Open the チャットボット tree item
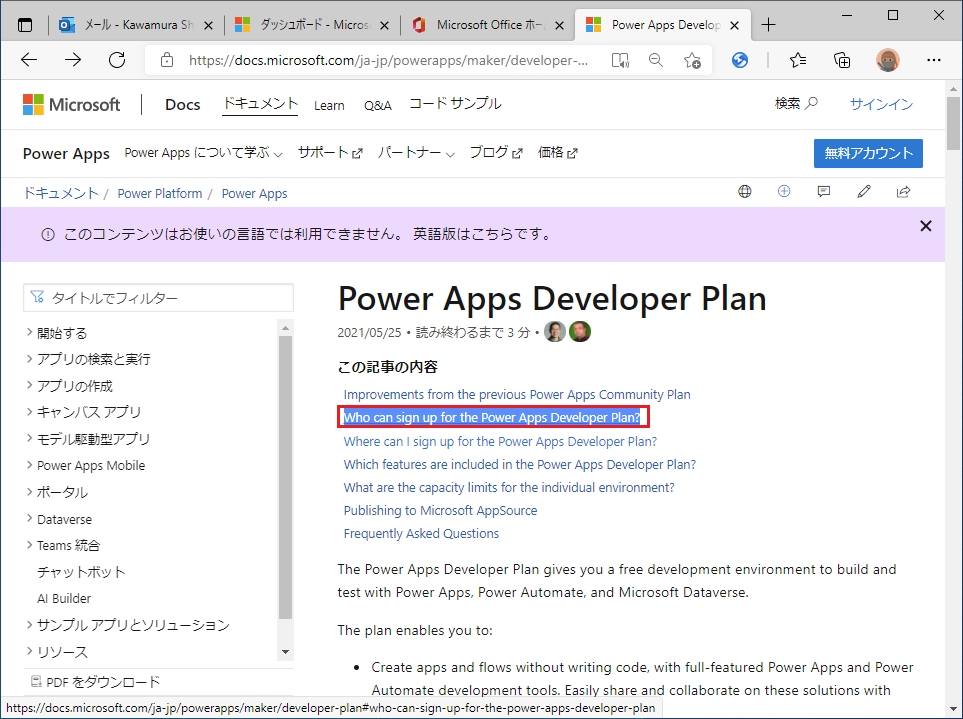The width and height of the screenshot is (963, 719). click(81, 572)
